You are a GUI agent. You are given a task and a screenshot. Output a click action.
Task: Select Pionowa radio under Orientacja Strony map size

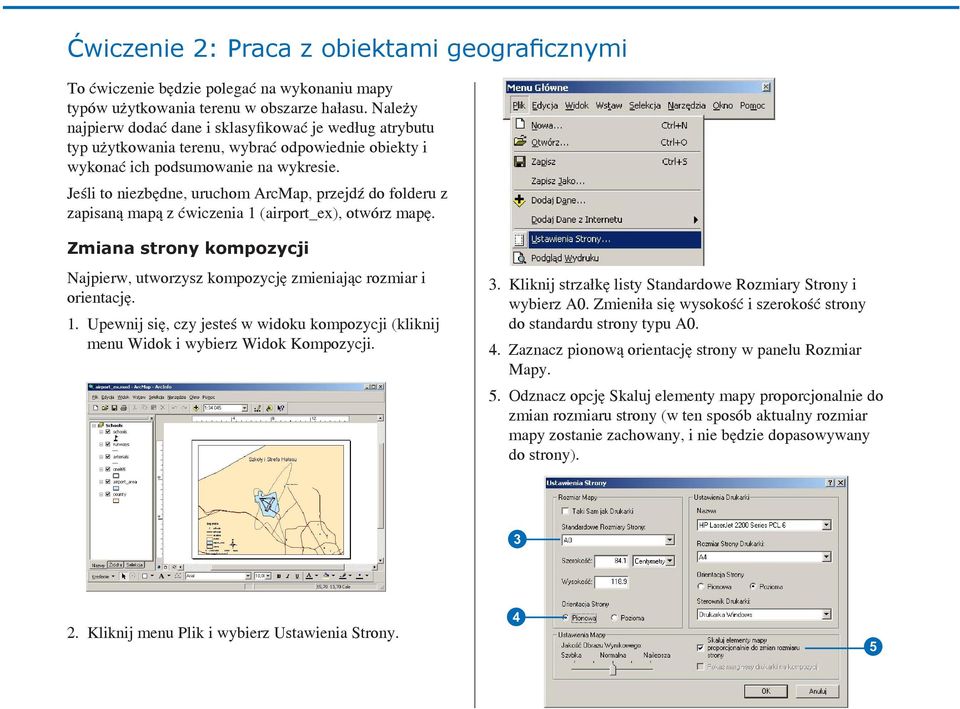click(565, 618)
